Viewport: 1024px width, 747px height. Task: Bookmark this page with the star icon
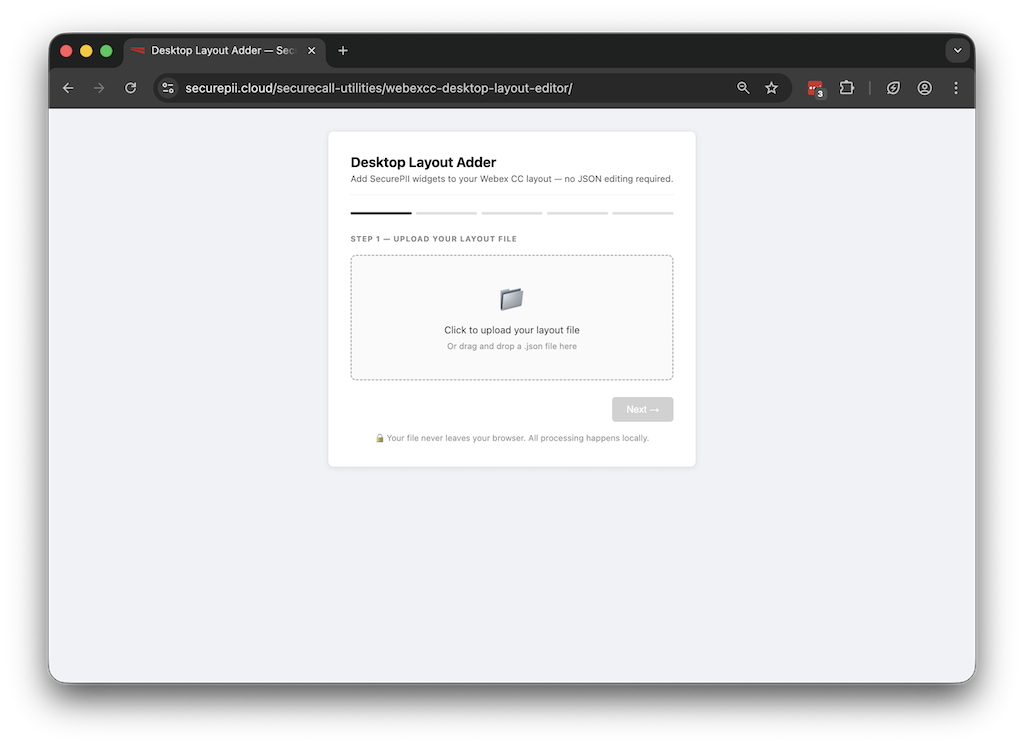[x=771, y=88]
